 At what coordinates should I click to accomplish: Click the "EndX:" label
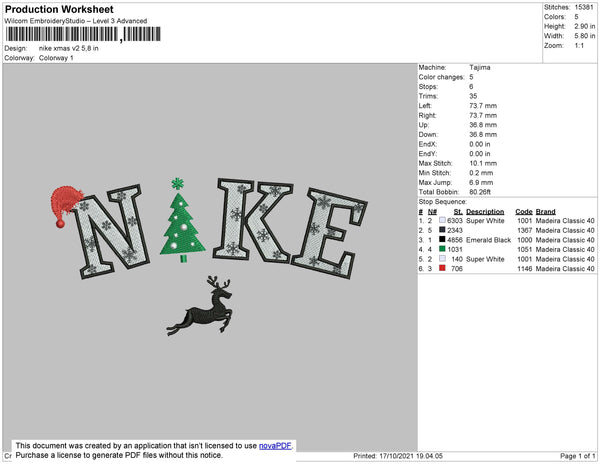click(427, 144)
